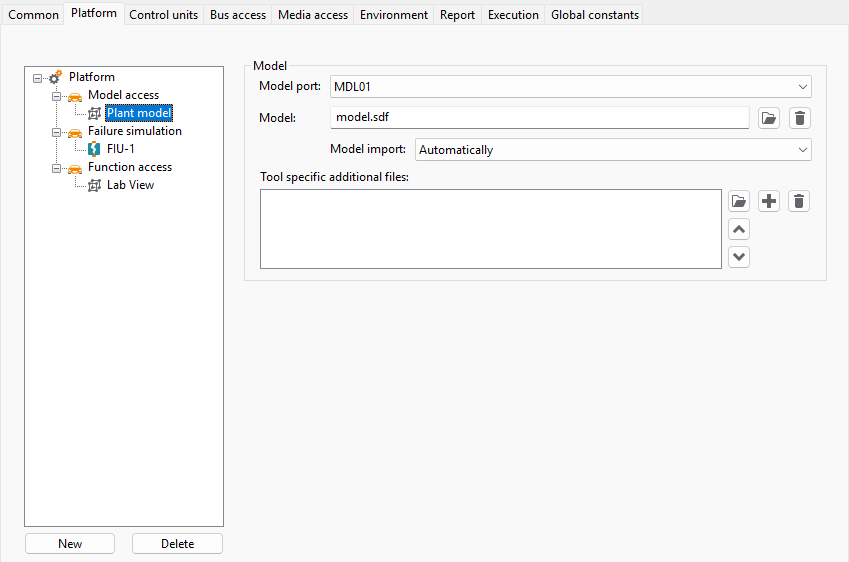Select Model access tree label
The width and height of the screenshot is (849, 562).
(123, 95)
